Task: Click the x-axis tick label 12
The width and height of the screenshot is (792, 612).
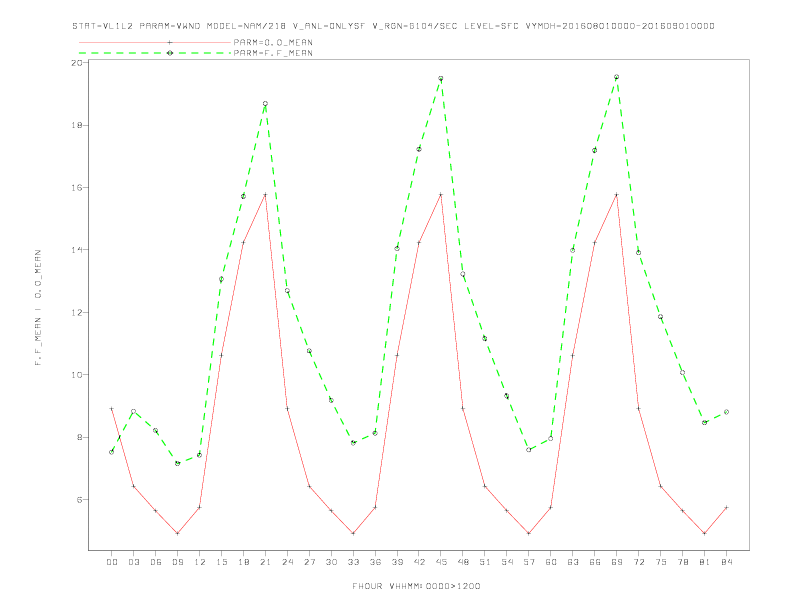Action: point(200,562)
